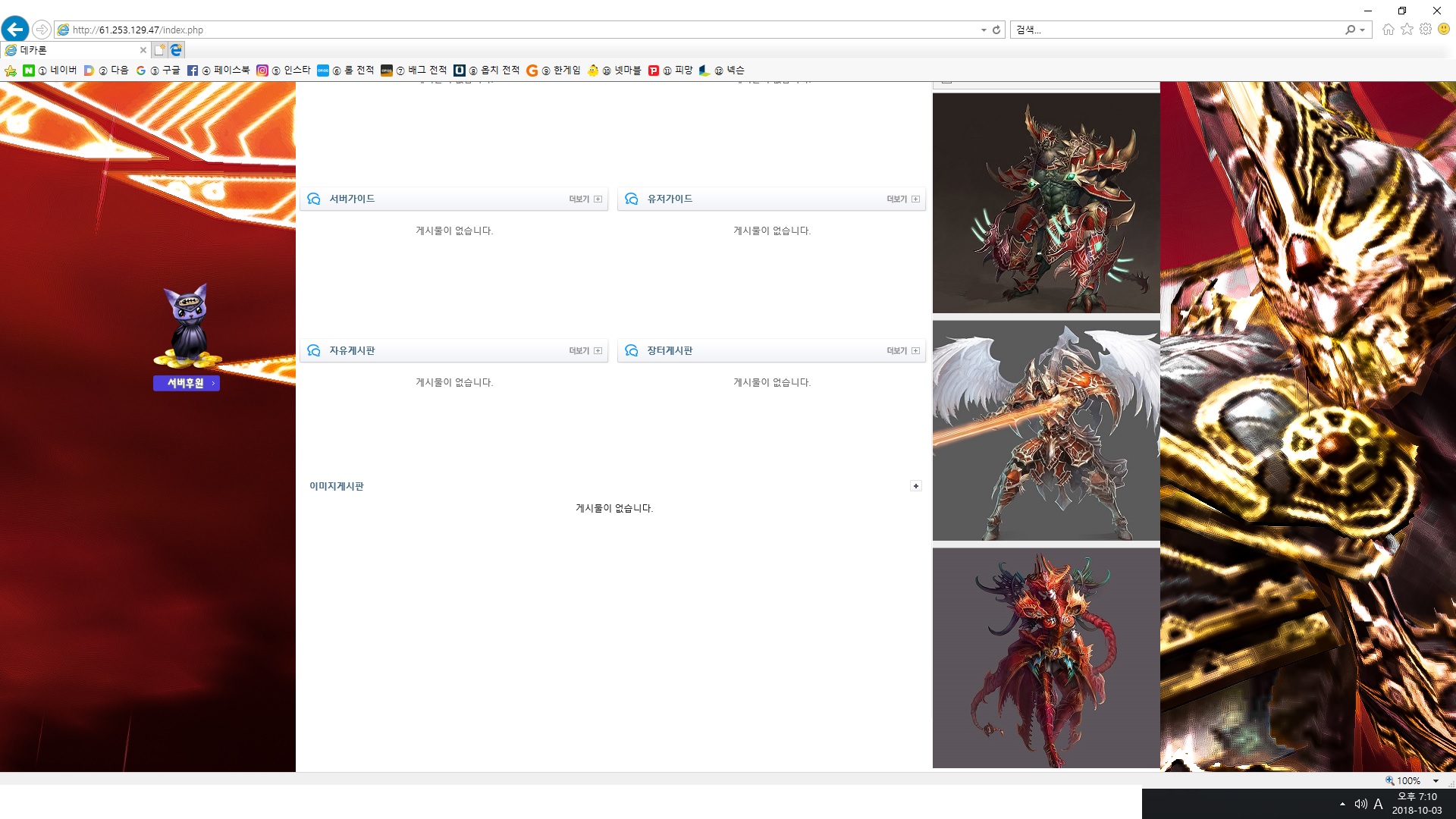
Task: Click the refresh page icon
Action: pyautogui.click(x=996, y=30)
